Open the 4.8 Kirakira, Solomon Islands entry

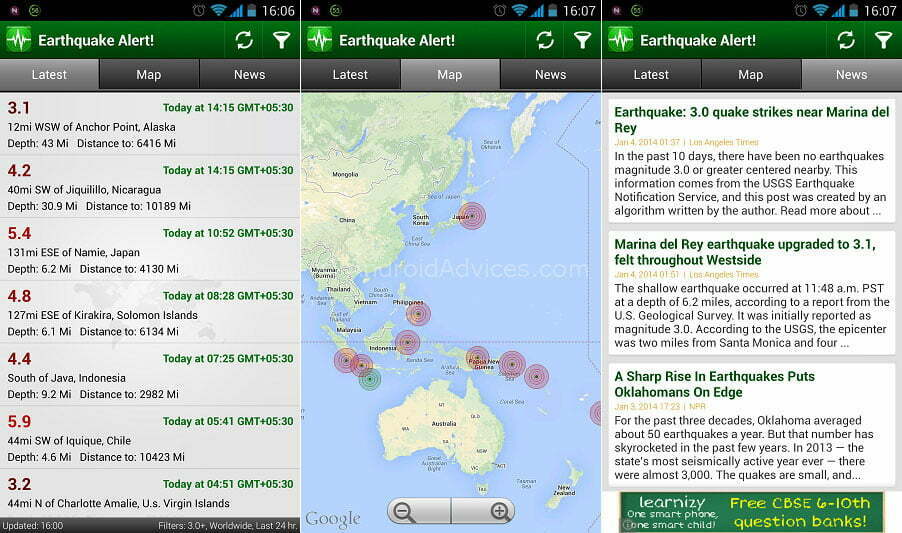(150, 312)
